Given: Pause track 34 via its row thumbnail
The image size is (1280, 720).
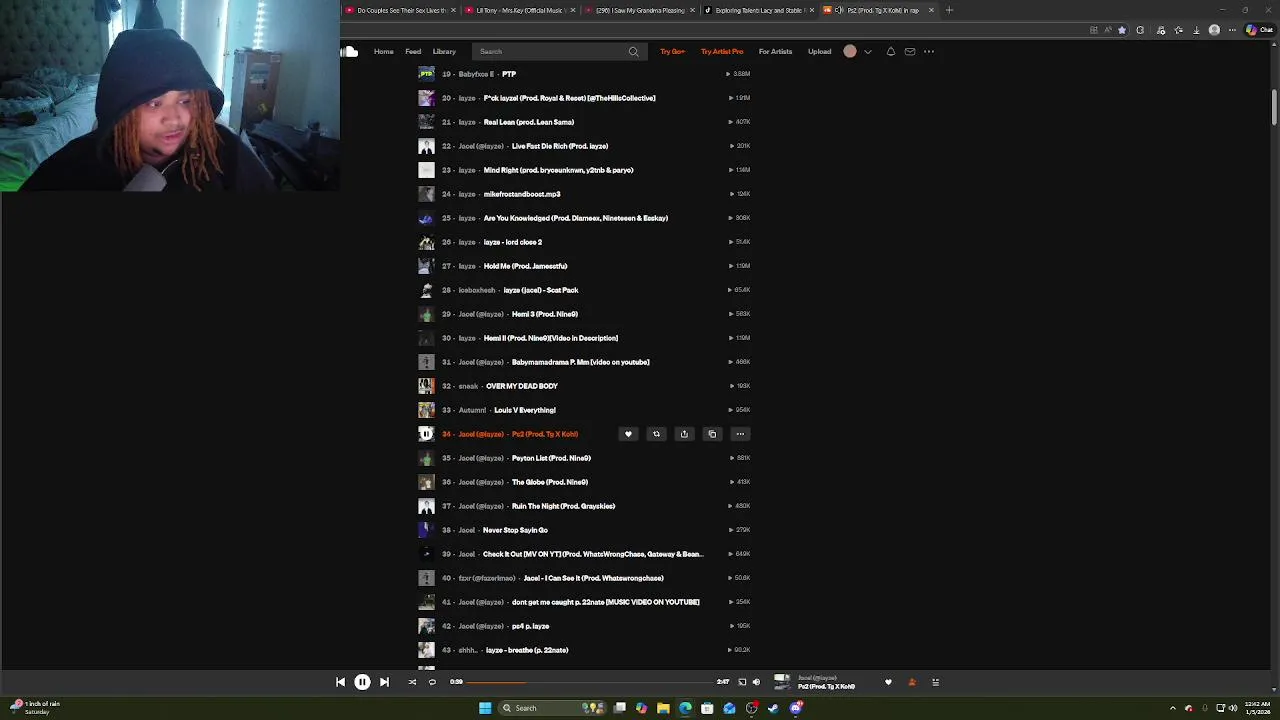Looking at the screenshot, I should [x=426, y=434].
